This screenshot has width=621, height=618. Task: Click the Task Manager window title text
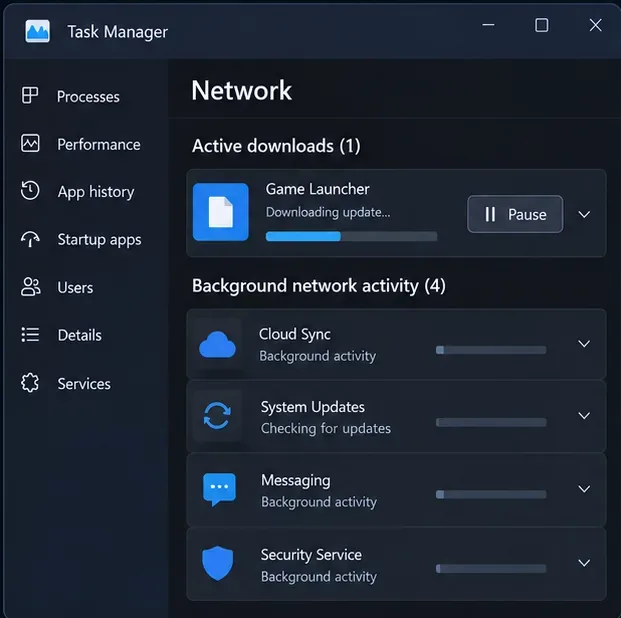pos(118,32)
